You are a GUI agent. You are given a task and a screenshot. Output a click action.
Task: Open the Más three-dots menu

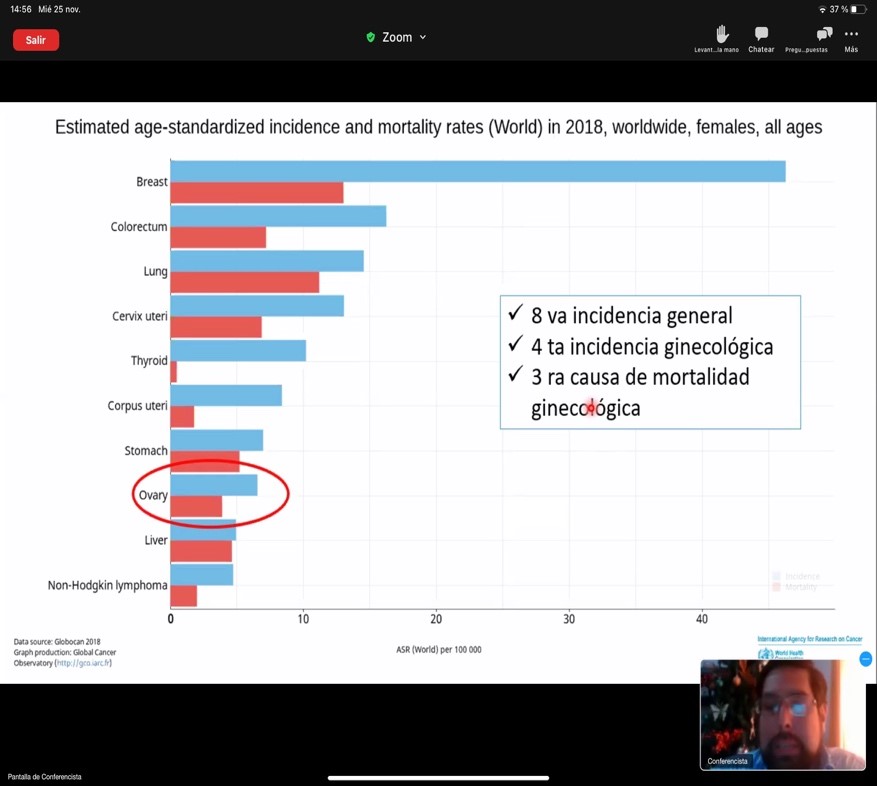point(851,34)
